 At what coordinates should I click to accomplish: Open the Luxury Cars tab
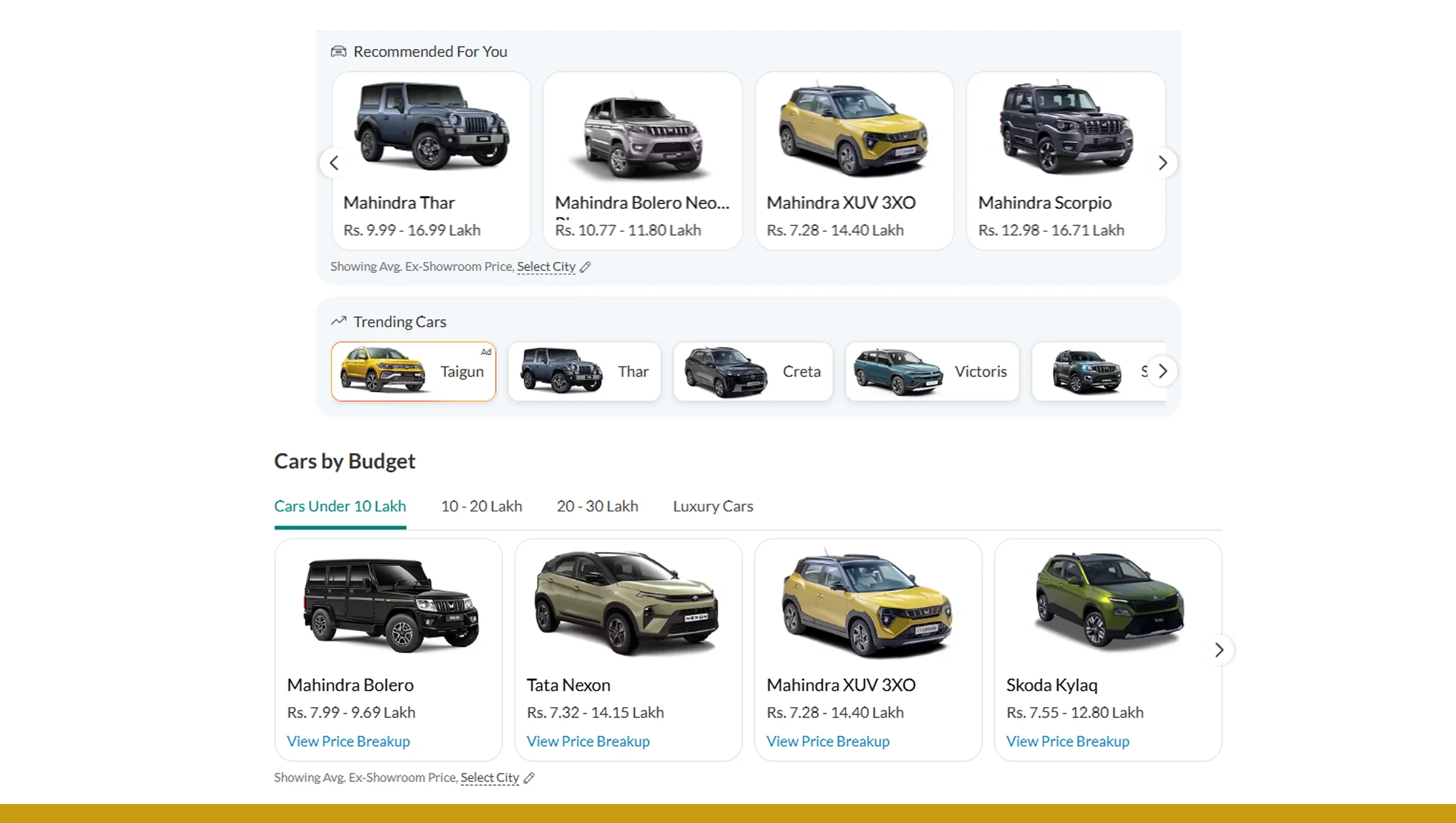click(713, 505)
